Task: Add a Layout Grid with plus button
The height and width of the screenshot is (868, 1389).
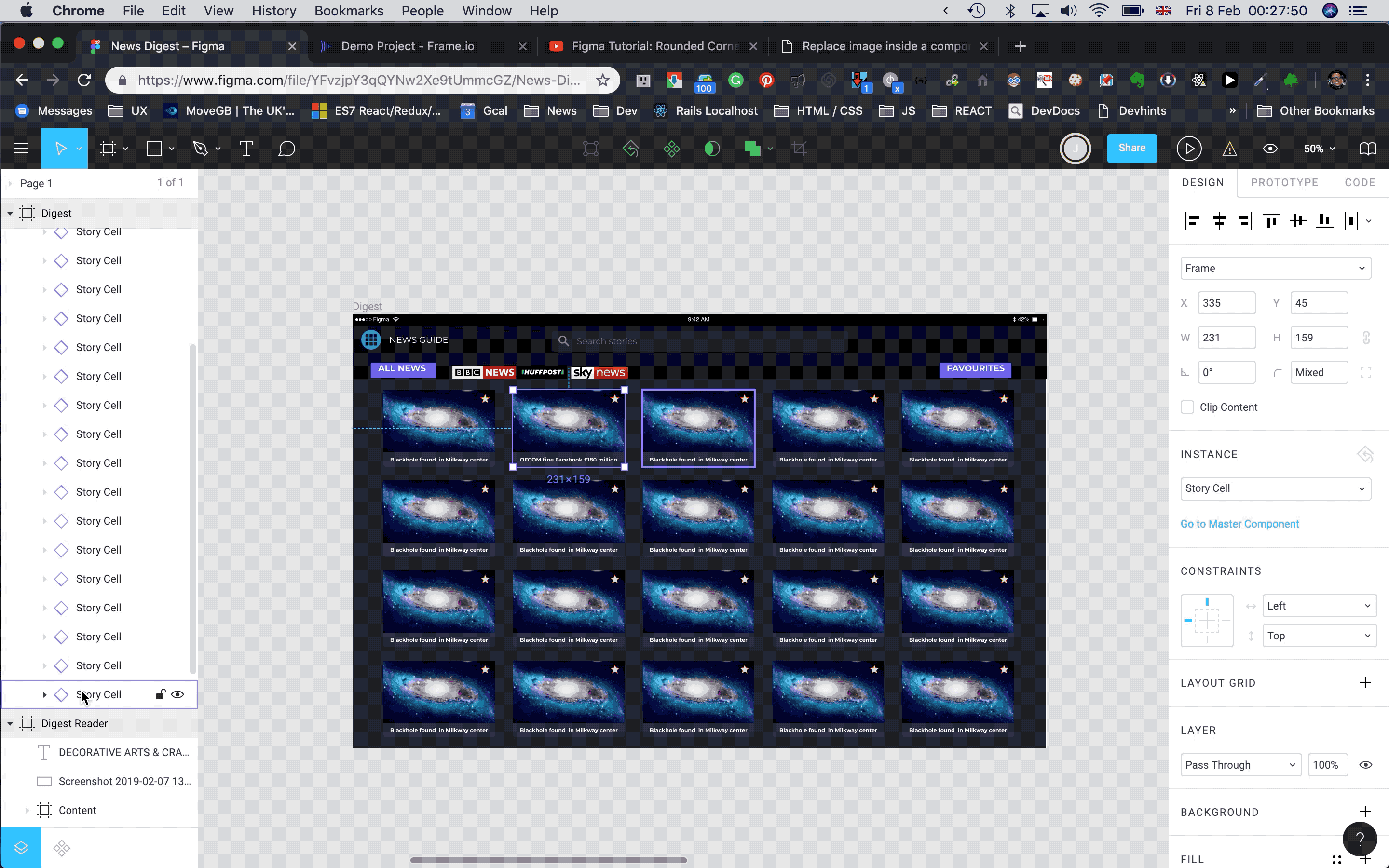Action: pyautogui.click(x=1365, y=682)
